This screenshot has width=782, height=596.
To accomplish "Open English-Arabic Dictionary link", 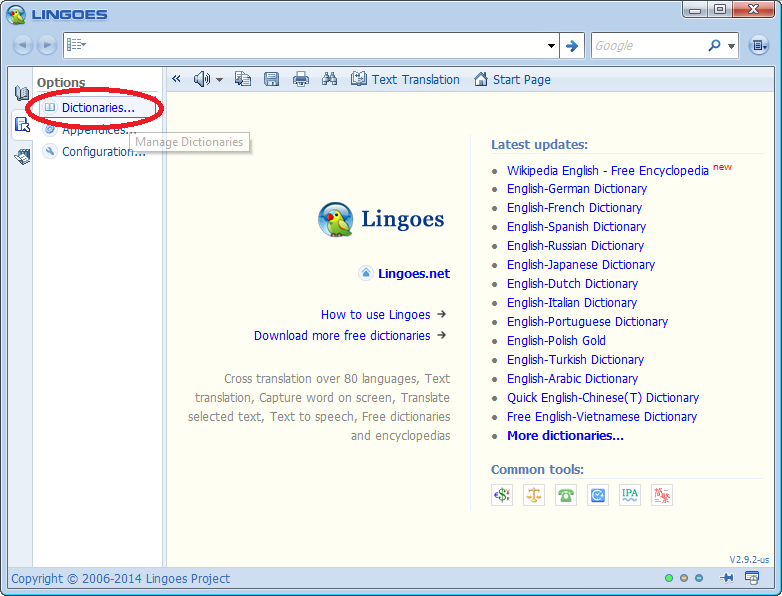I will [x=572, y=379].
